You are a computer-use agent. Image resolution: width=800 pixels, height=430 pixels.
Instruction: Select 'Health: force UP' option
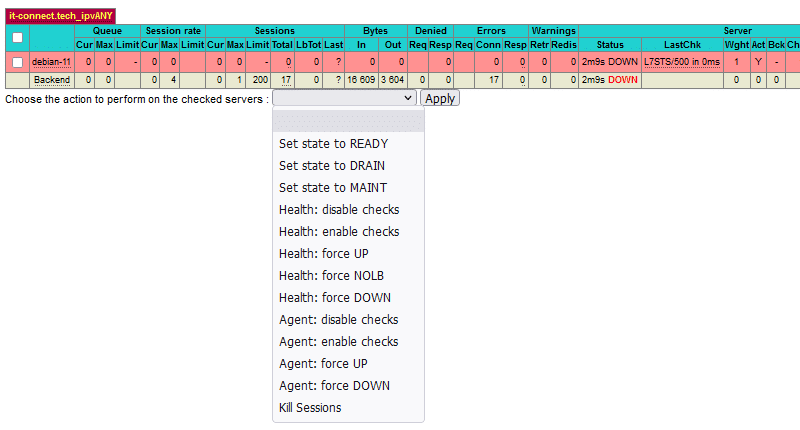click(x=325, y=254)
